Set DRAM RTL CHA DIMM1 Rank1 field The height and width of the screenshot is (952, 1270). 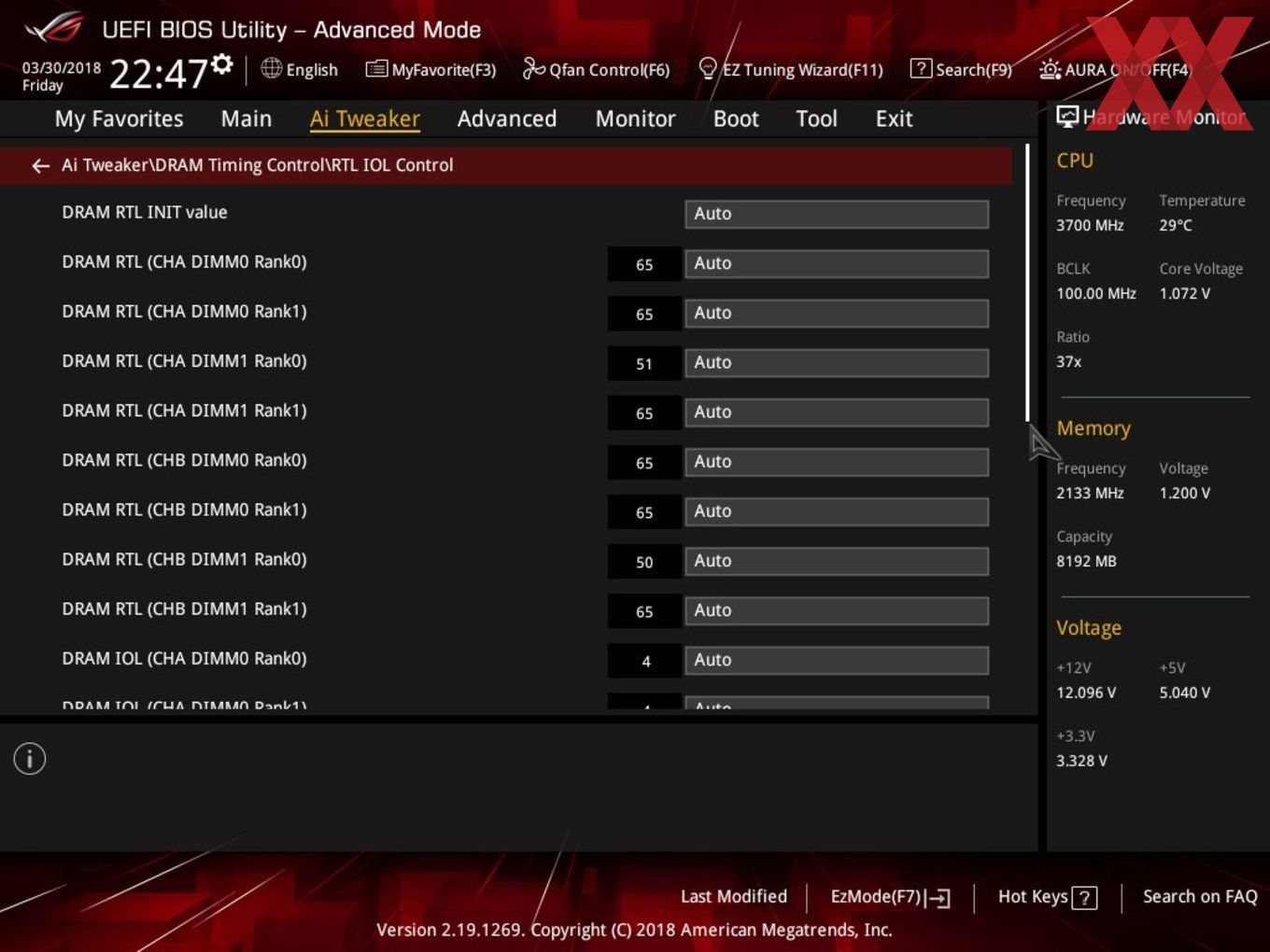pyautogui.click(x=837, y=412)
